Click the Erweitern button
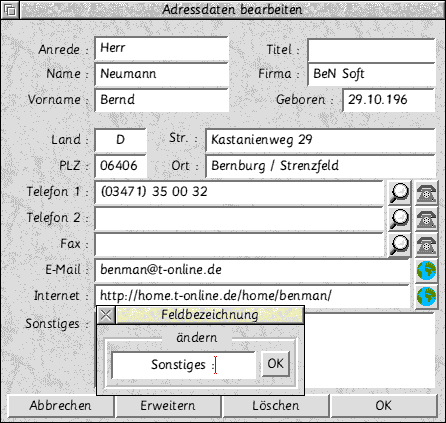 [168, 406]
